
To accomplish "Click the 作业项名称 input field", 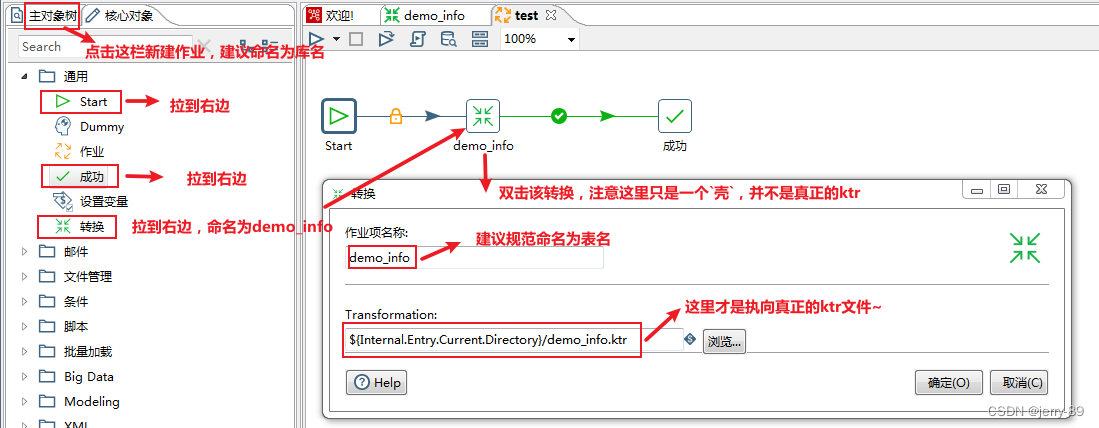I will (475, 258).
